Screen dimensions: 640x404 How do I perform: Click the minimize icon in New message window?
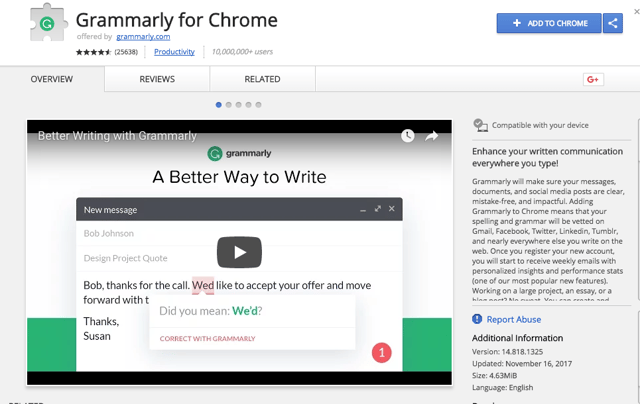tap(363, 210)
